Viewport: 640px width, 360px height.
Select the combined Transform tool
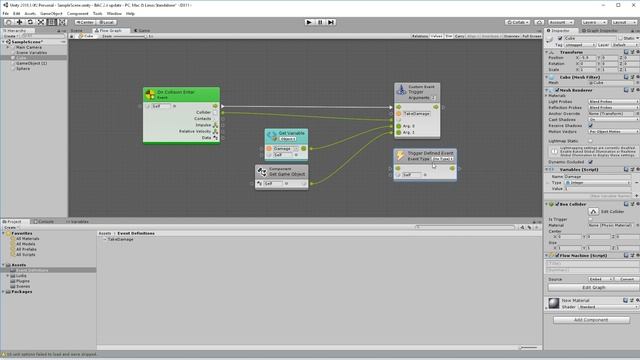tap(62, 22)
